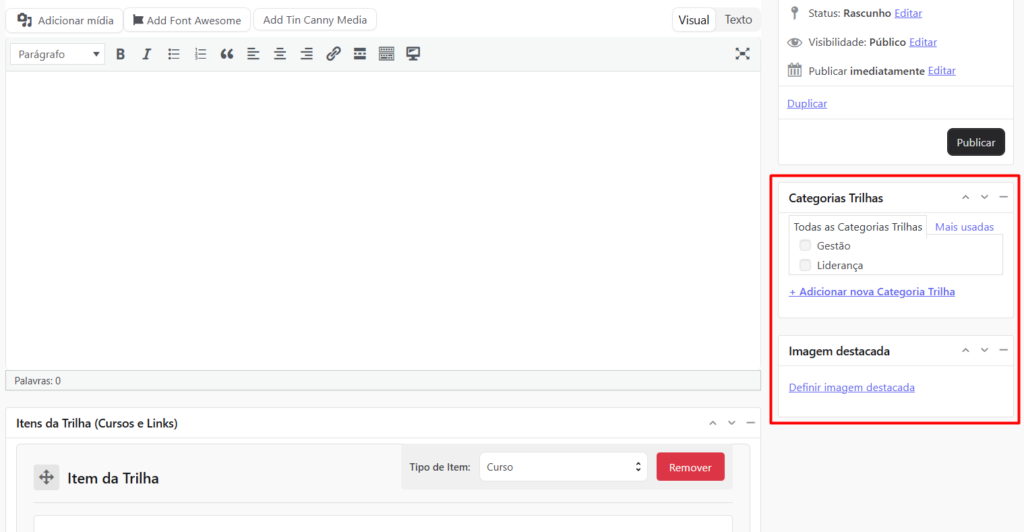Insert a bulleted list
Viewport: 1024px width, 532px height.
174,54
